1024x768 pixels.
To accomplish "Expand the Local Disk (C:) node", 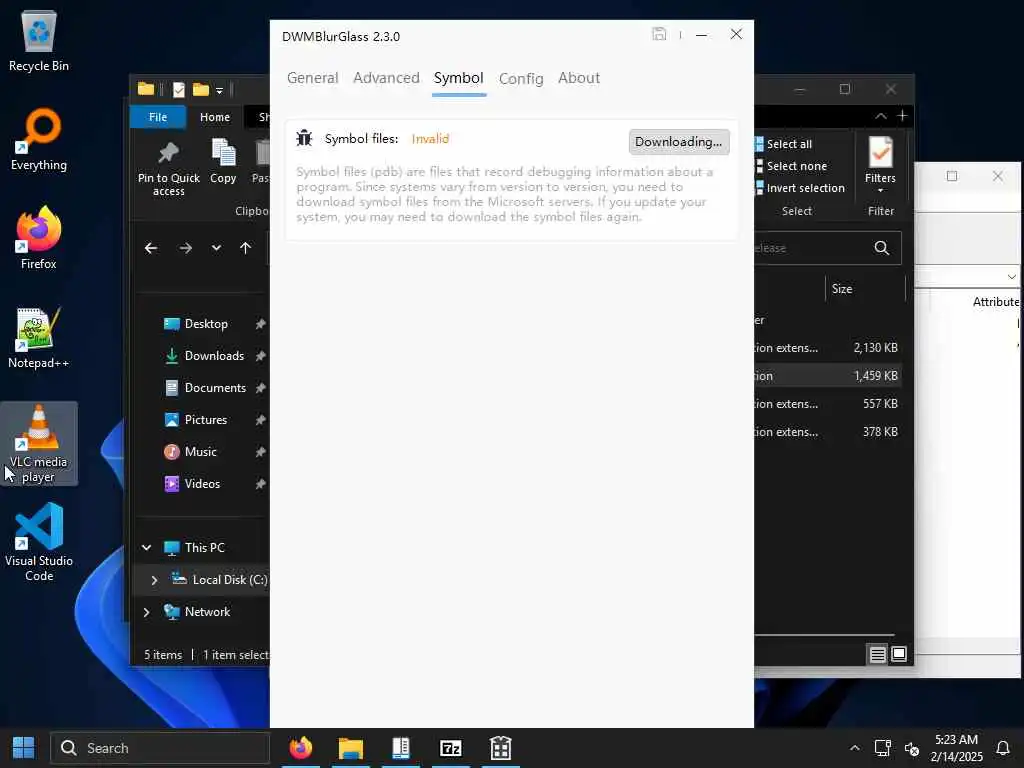I will (x=154, y=580).
